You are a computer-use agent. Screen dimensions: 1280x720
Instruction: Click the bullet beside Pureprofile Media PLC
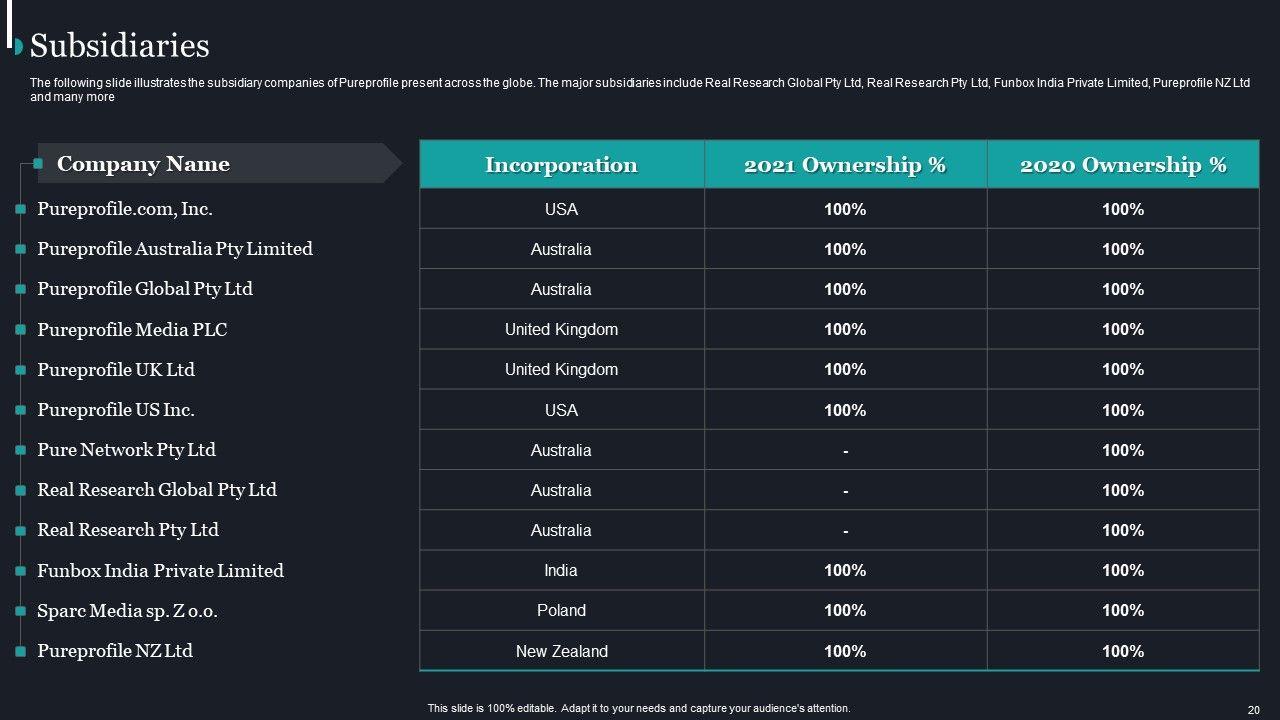pos(20,329)
